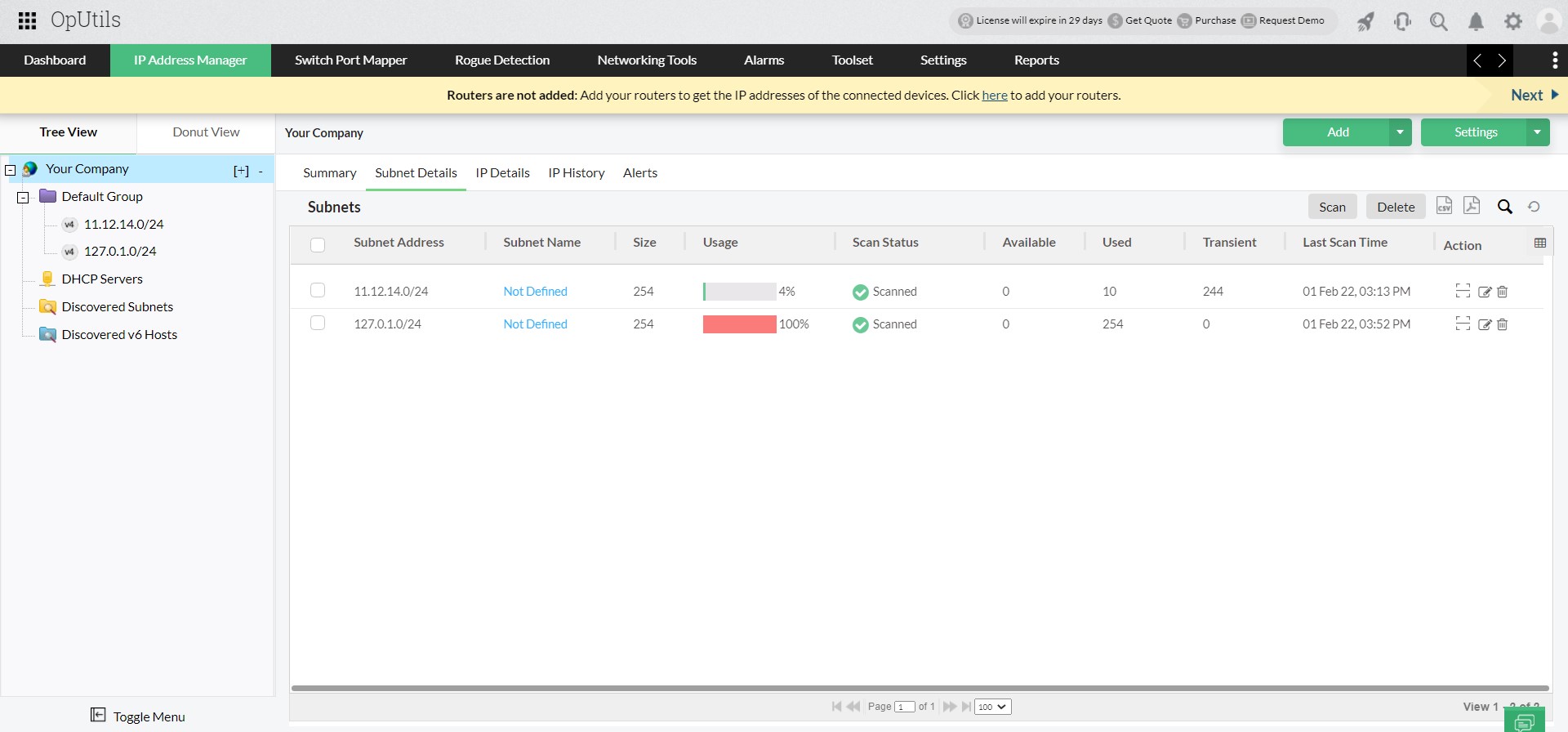Open Not Defined name for 127.0.1.0/24
This screenshot has height=732, width=1568.
[536, 324]
